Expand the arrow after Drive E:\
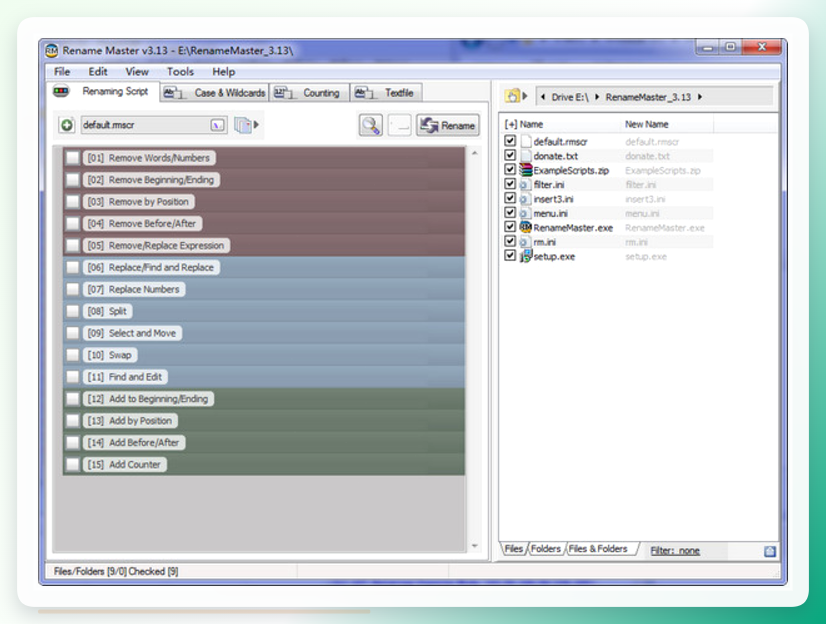 coord(597,97)
